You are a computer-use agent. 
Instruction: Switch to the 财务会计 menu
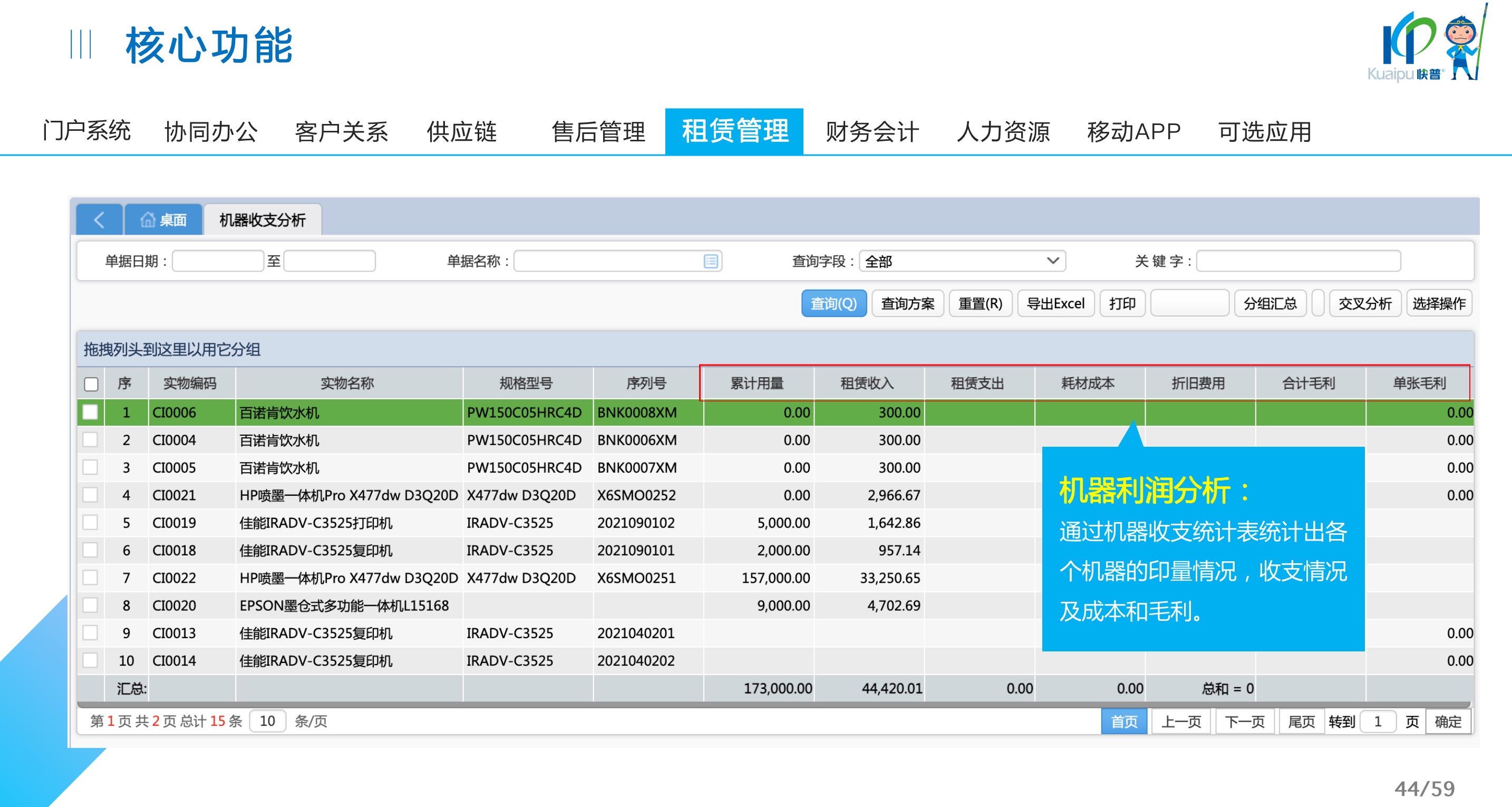point(871,131)
